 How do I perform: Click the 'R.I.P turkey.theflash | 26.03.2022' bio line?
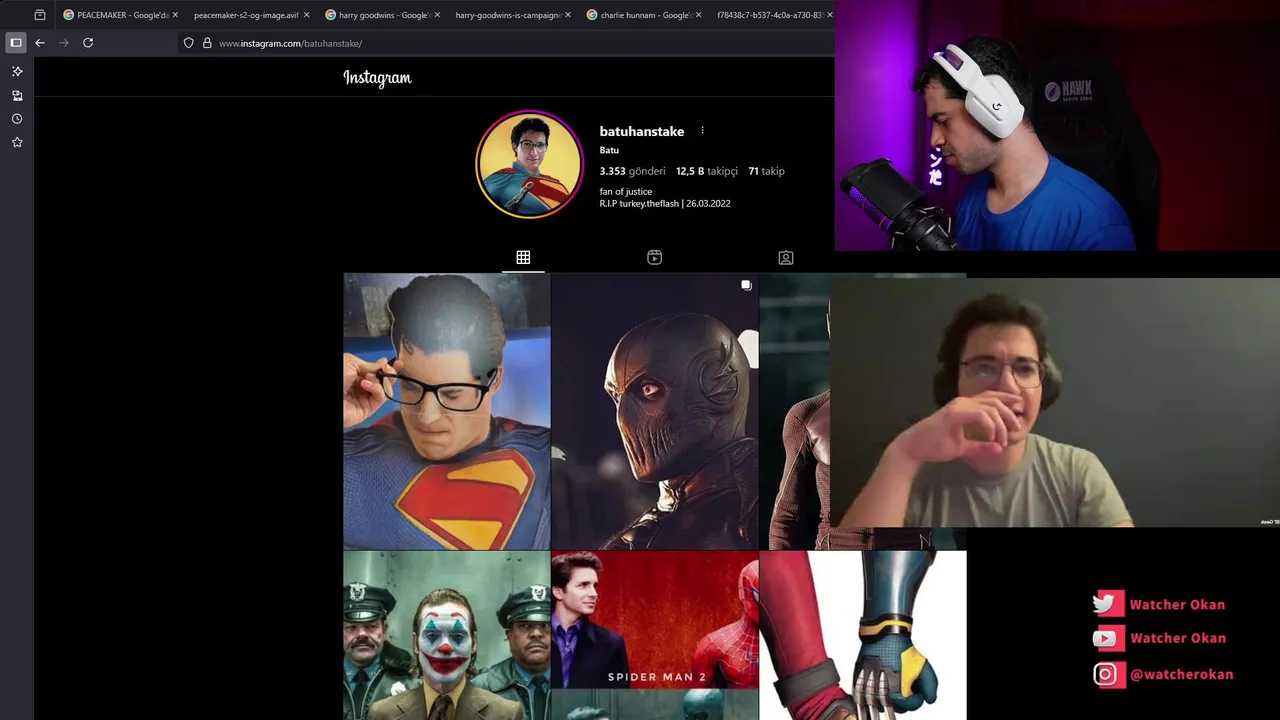point(665,203)
